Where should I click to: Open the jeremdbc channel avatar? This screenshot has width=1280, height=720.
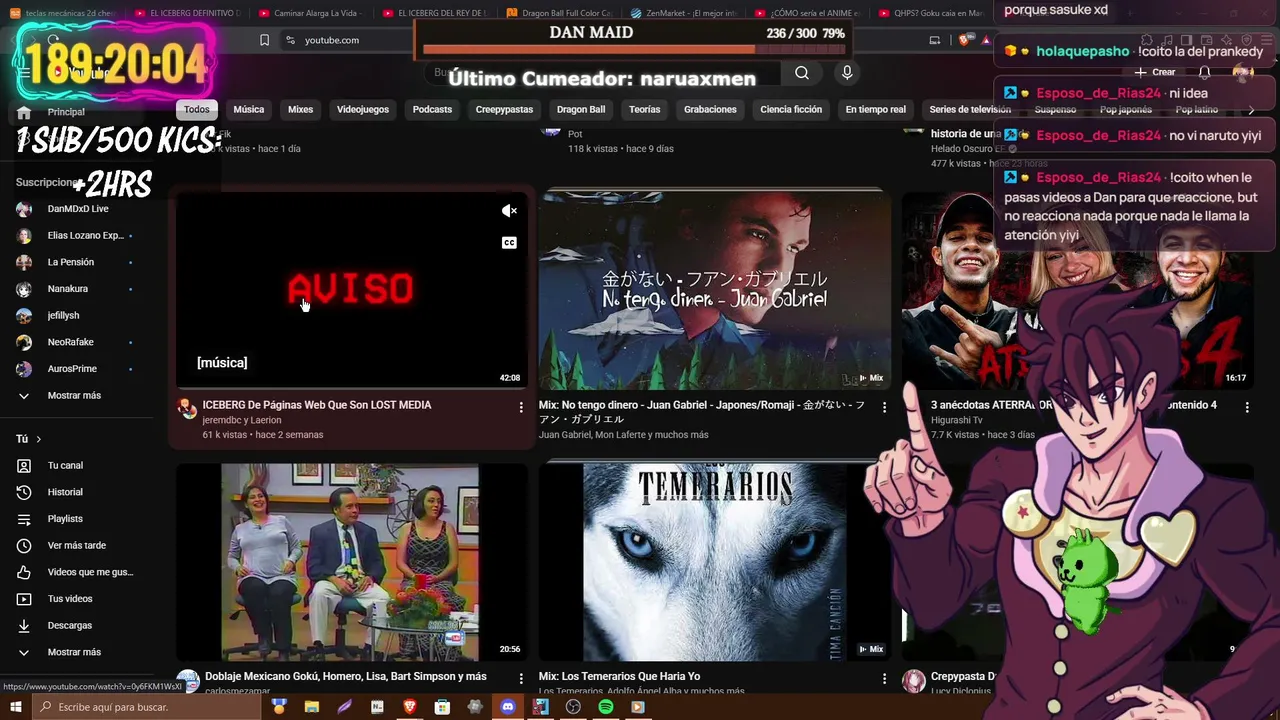pyautogui.click(x=187, y=408)
